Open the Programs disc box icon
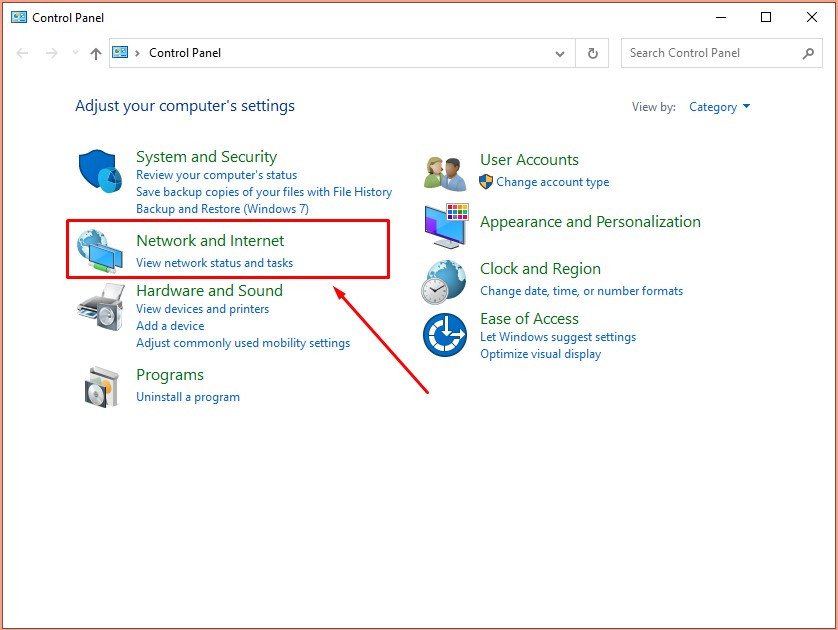 pos(100,386)
